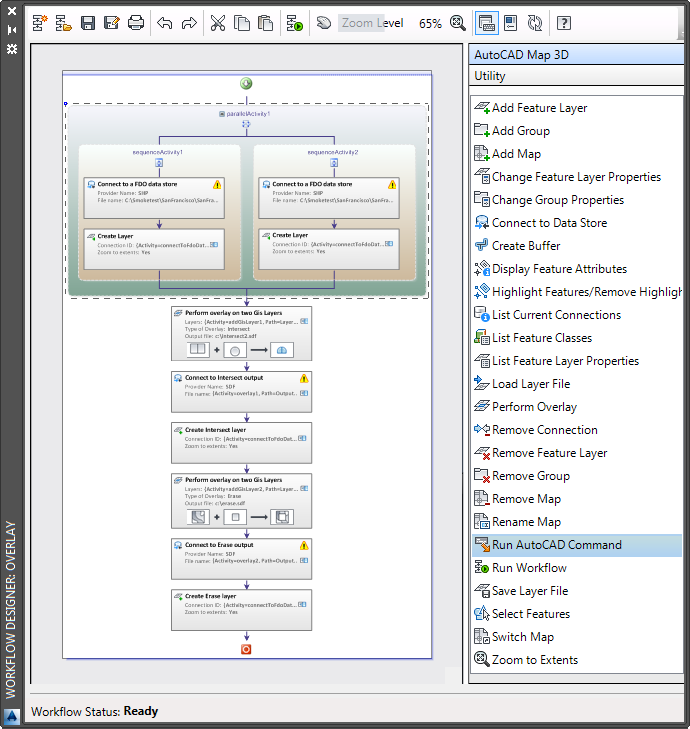Select the Create Buffer activity

coord(577,246)
